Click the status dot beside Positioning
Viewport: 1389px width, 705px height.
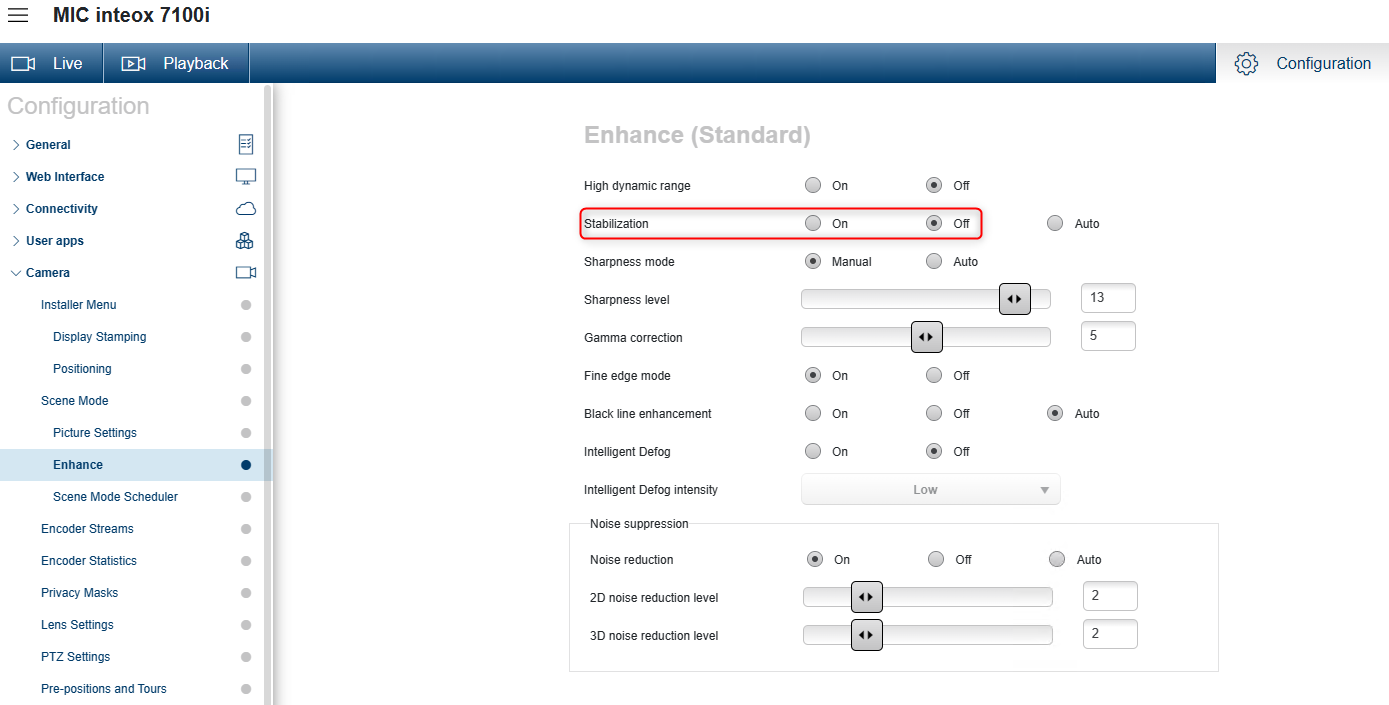(246, 369)
